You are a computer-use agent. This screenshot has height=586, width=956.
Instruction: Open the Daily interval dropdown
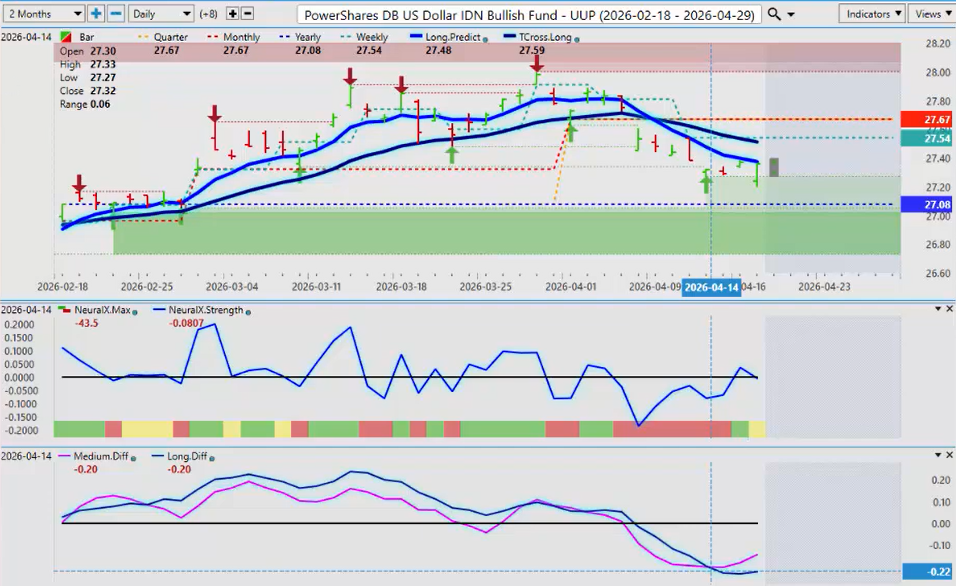click(160, 14)
